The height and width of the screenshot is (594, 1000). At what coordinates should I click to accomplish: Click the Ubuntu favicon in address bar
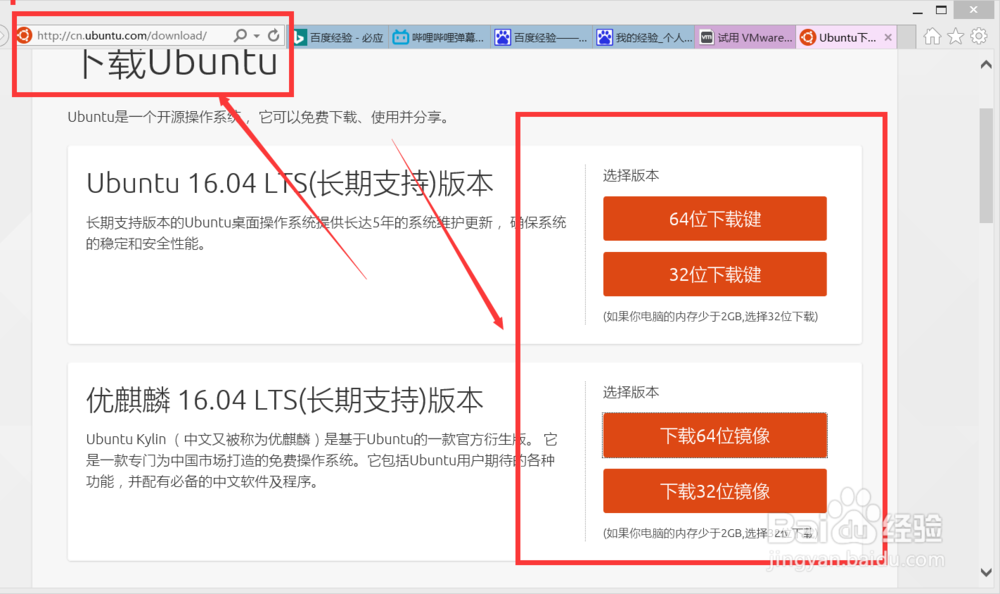(x=24, y=36)
